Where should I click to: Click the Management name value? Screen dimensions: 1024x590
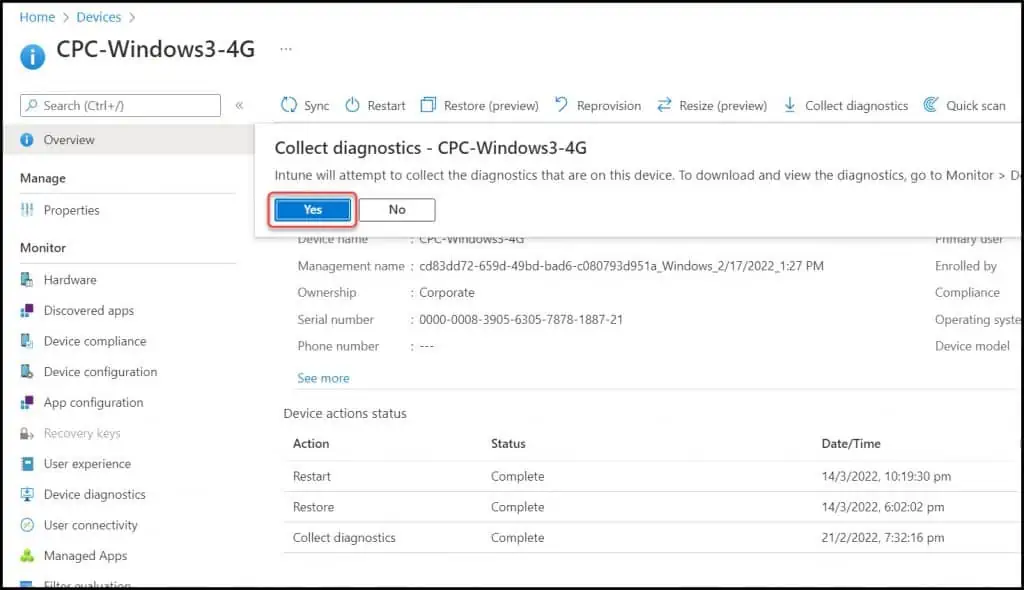pos(621,266)
